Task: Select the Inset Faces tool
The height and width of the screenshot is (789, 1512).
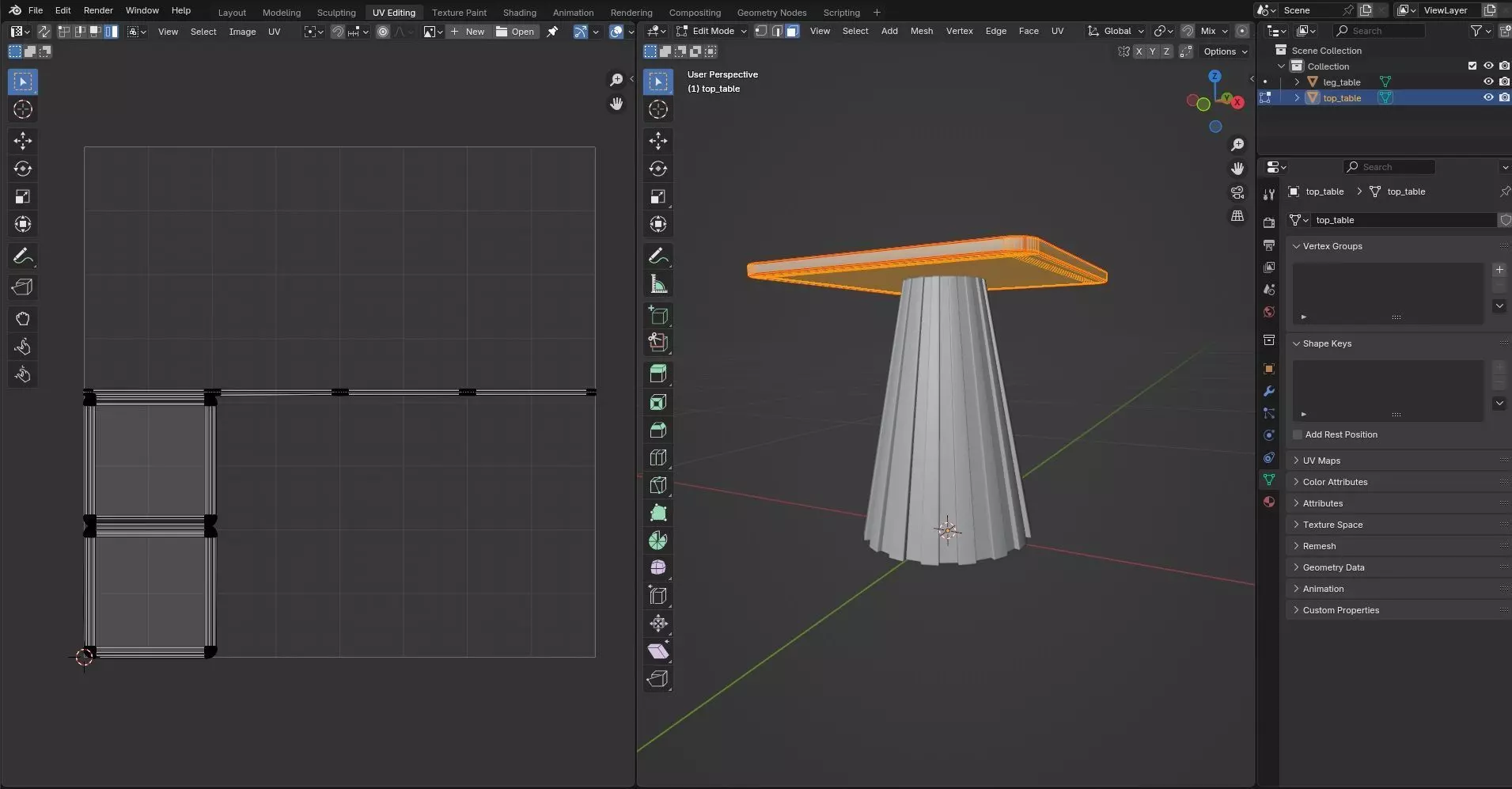Action: (x=658, y=402)
